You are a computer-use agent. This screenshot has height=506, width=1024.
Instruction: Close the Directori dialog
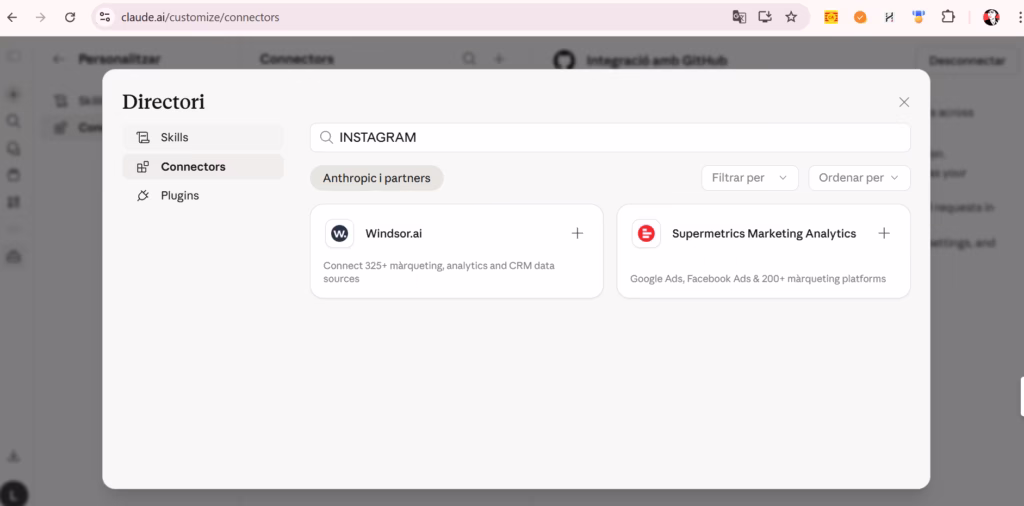(904, 102)
